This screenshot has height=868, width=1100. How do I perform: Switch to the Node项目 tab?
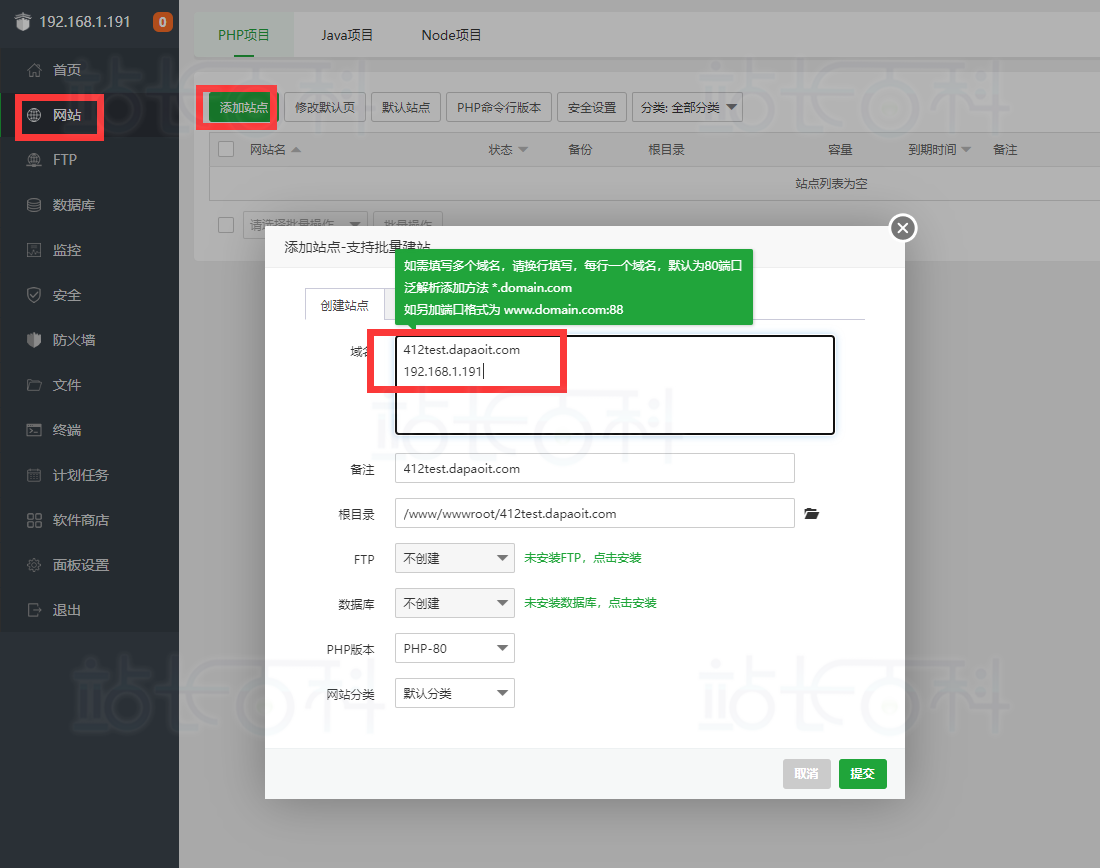(x=451, y=35)
